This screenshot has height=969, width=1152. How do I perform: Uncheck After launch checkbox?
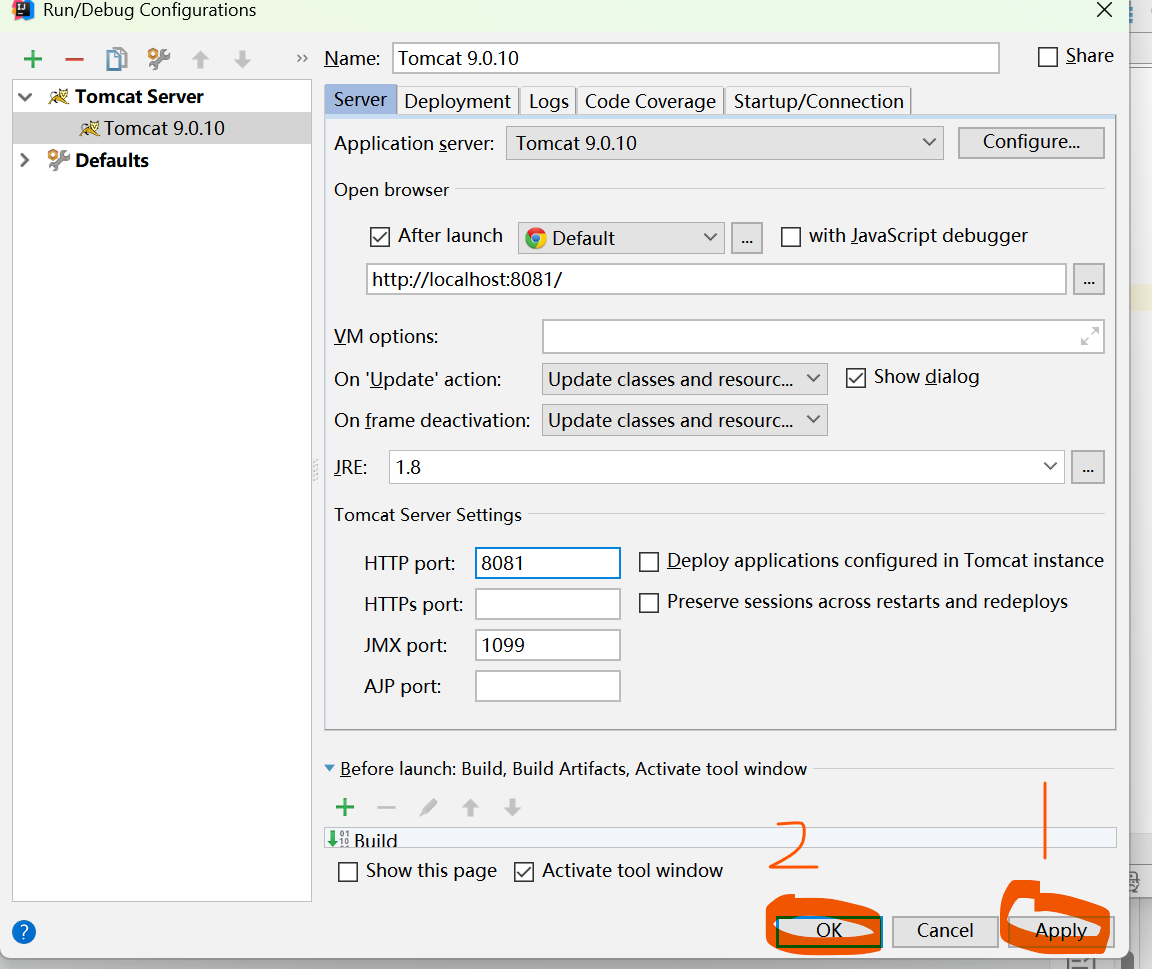click(x=380, y=237)
